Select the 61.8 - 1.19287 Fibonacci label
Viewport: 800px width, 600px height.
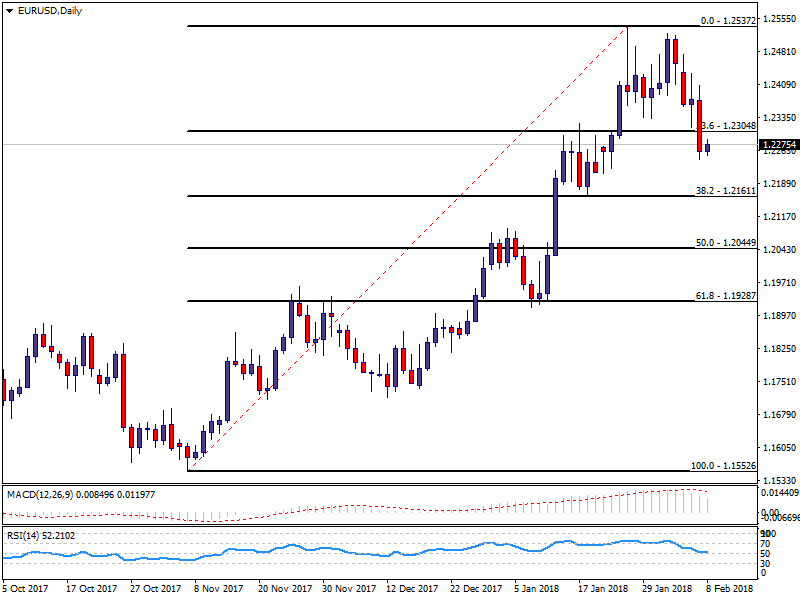724,295
